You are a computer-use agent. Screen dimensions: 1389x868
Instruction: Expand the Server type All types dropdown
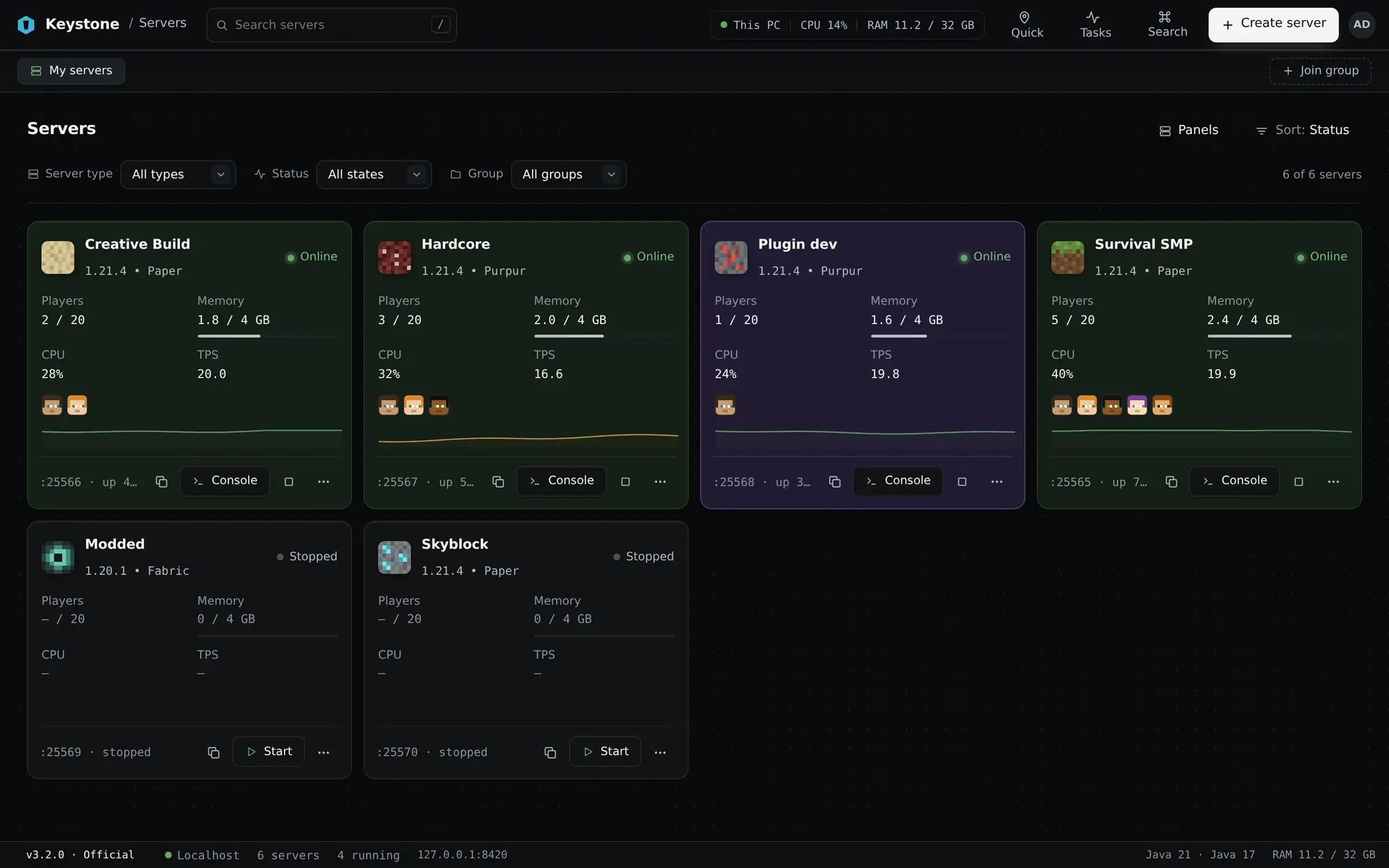point(178,174)
